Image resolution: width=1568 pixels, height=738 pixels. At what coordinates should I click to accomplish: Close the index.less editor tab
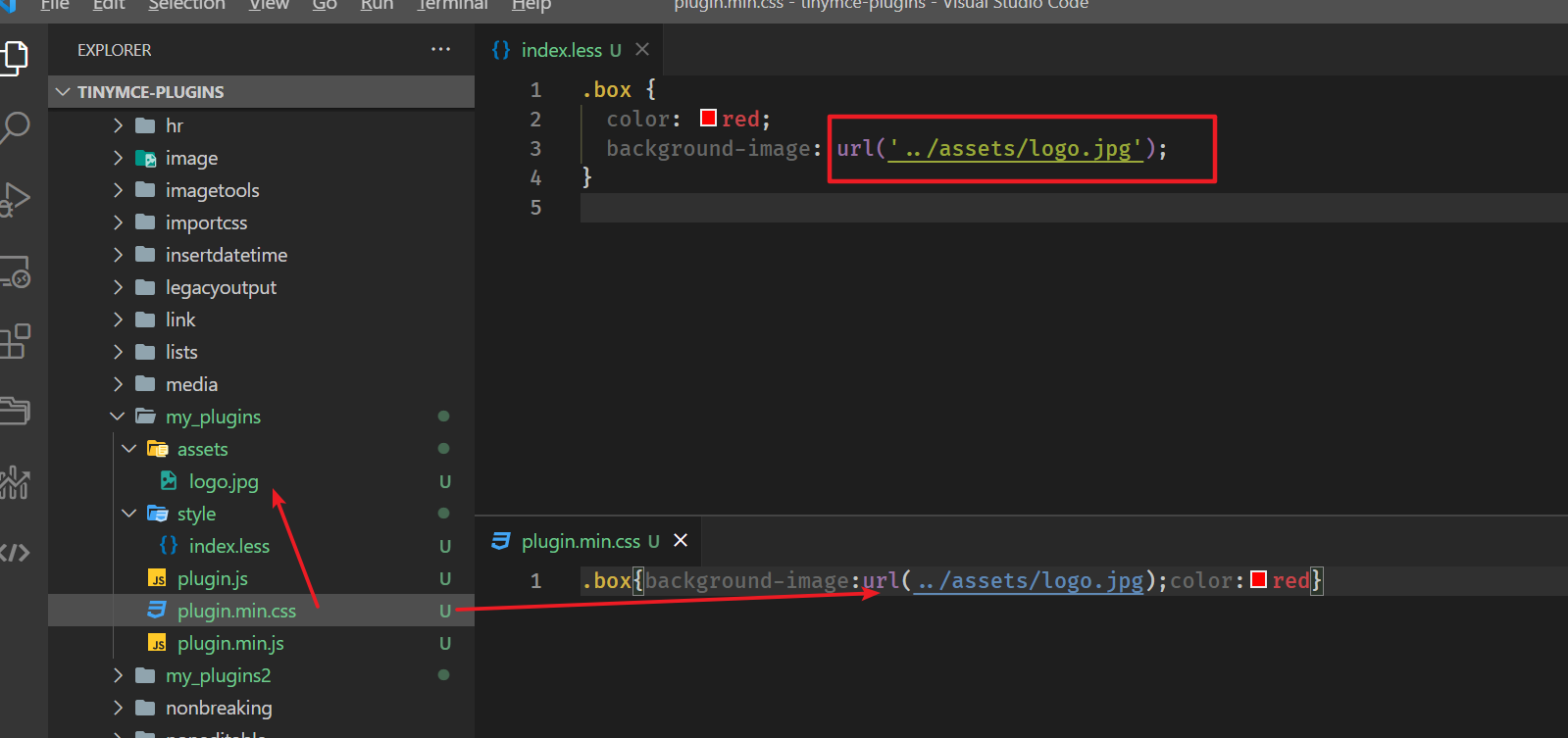pos(642,49)
